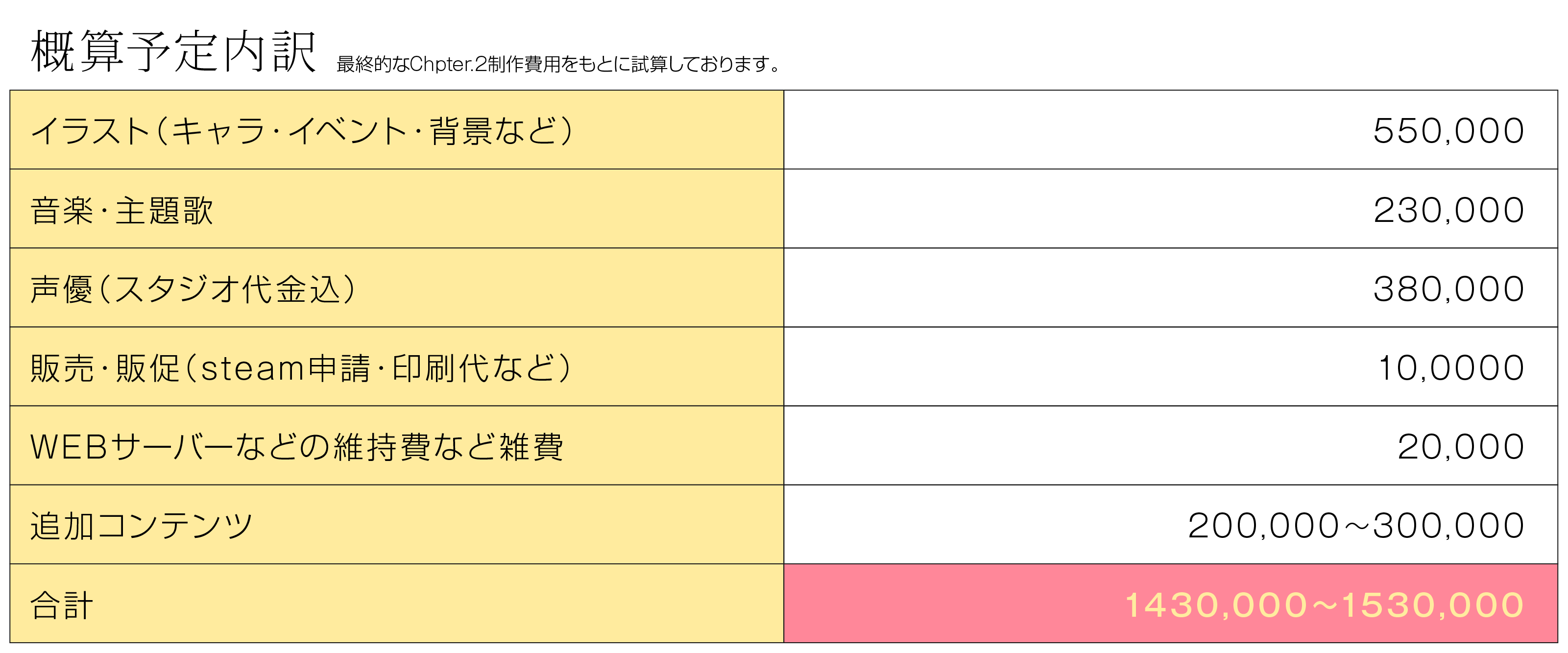
Task: Click the 音楽・主題歌 row label
Action: (x=122, y=210)
